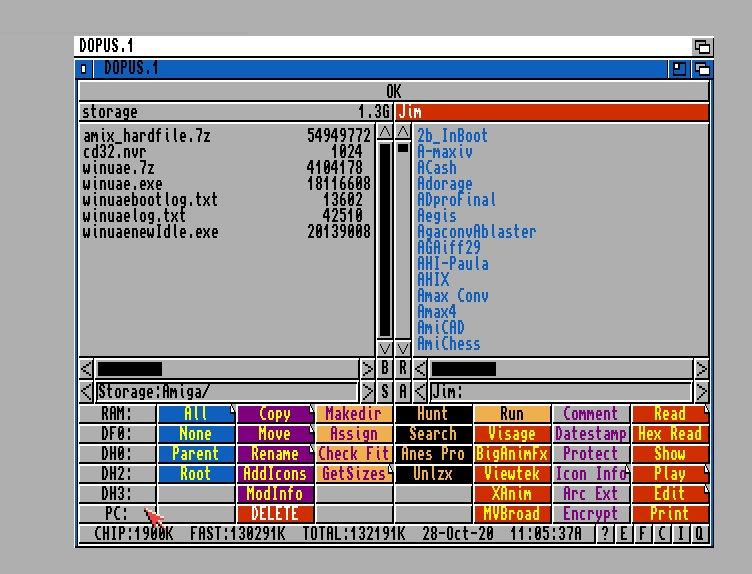The height and width of the screenshot is (574, 752).
Task: Click the ? help button in status bar
Action: point(605,533)
